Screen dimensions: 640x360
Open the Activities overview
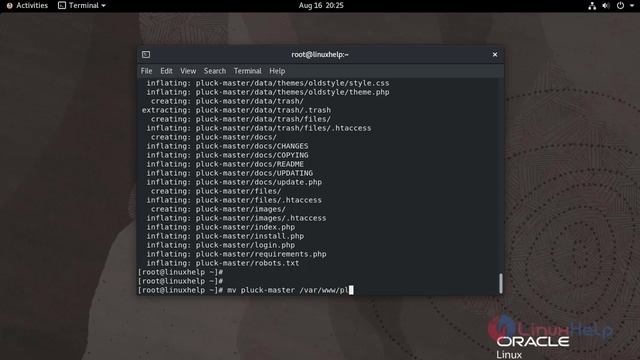pyautogui.click(x=27, y=5)
